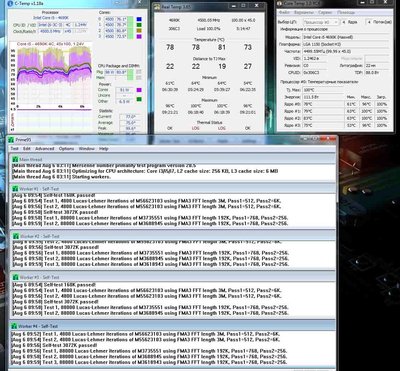Click the C-Temp app icon in title bar

pyautogui.click(x=11, y=4)
